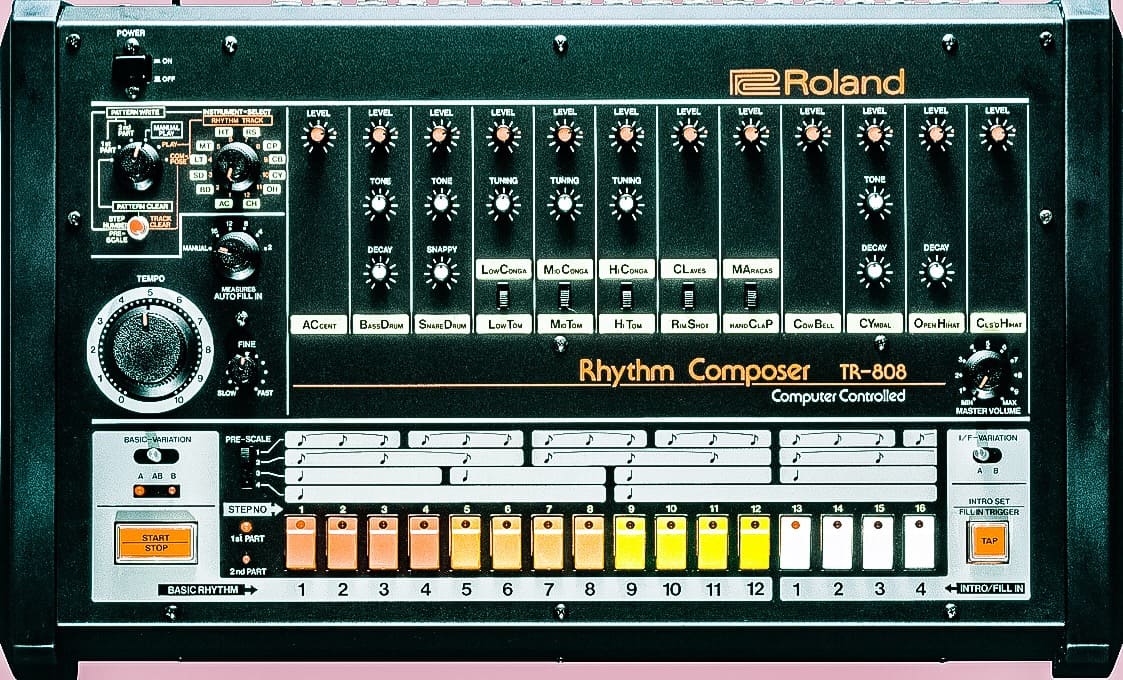This screenshot has width=1123, height=680.
Task: Click the Mid Tom Level knob
Action: (564, 135)
